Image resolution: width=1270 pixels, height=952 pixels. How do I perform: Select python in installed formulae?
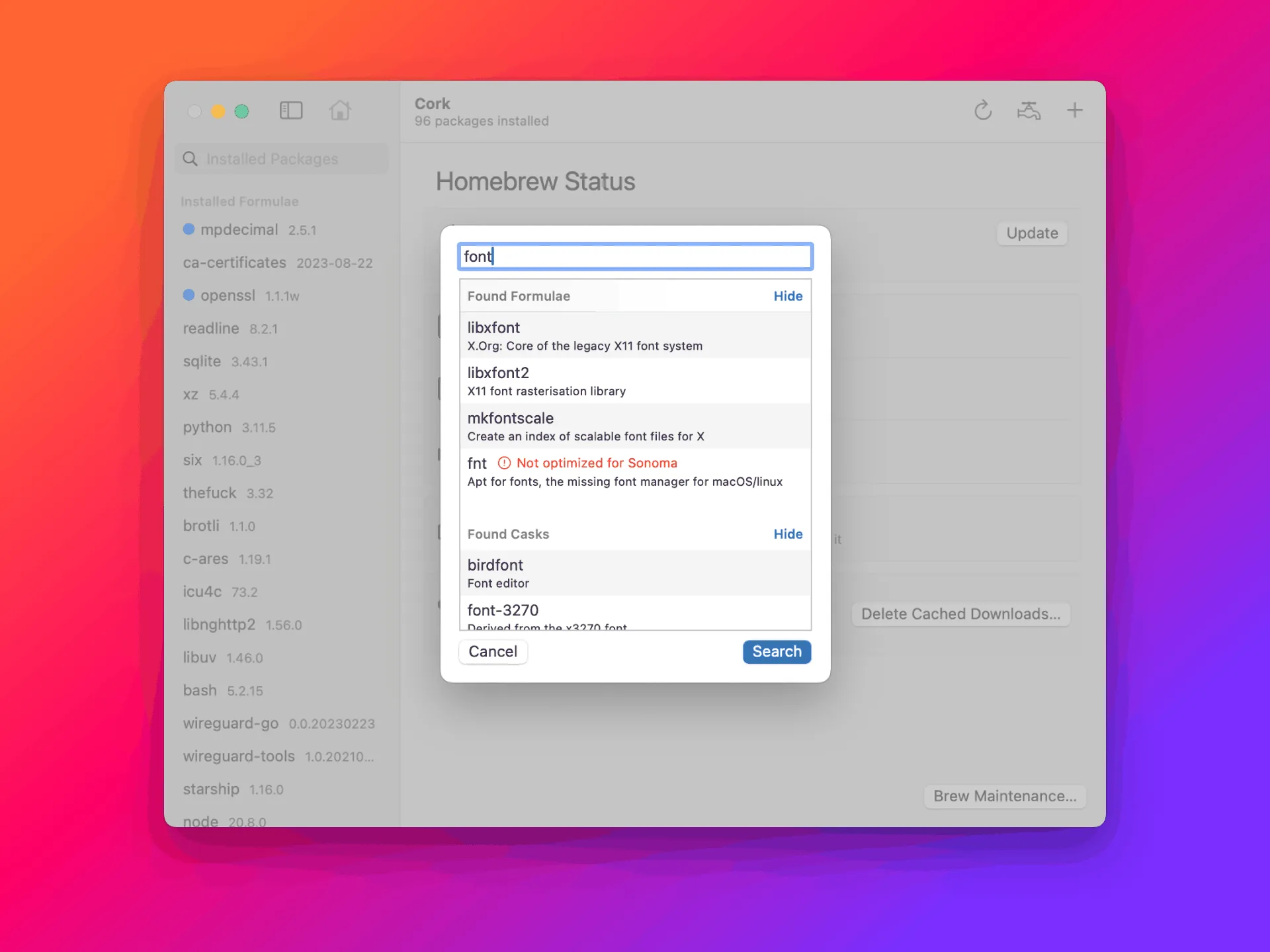(x=208, y=427)
